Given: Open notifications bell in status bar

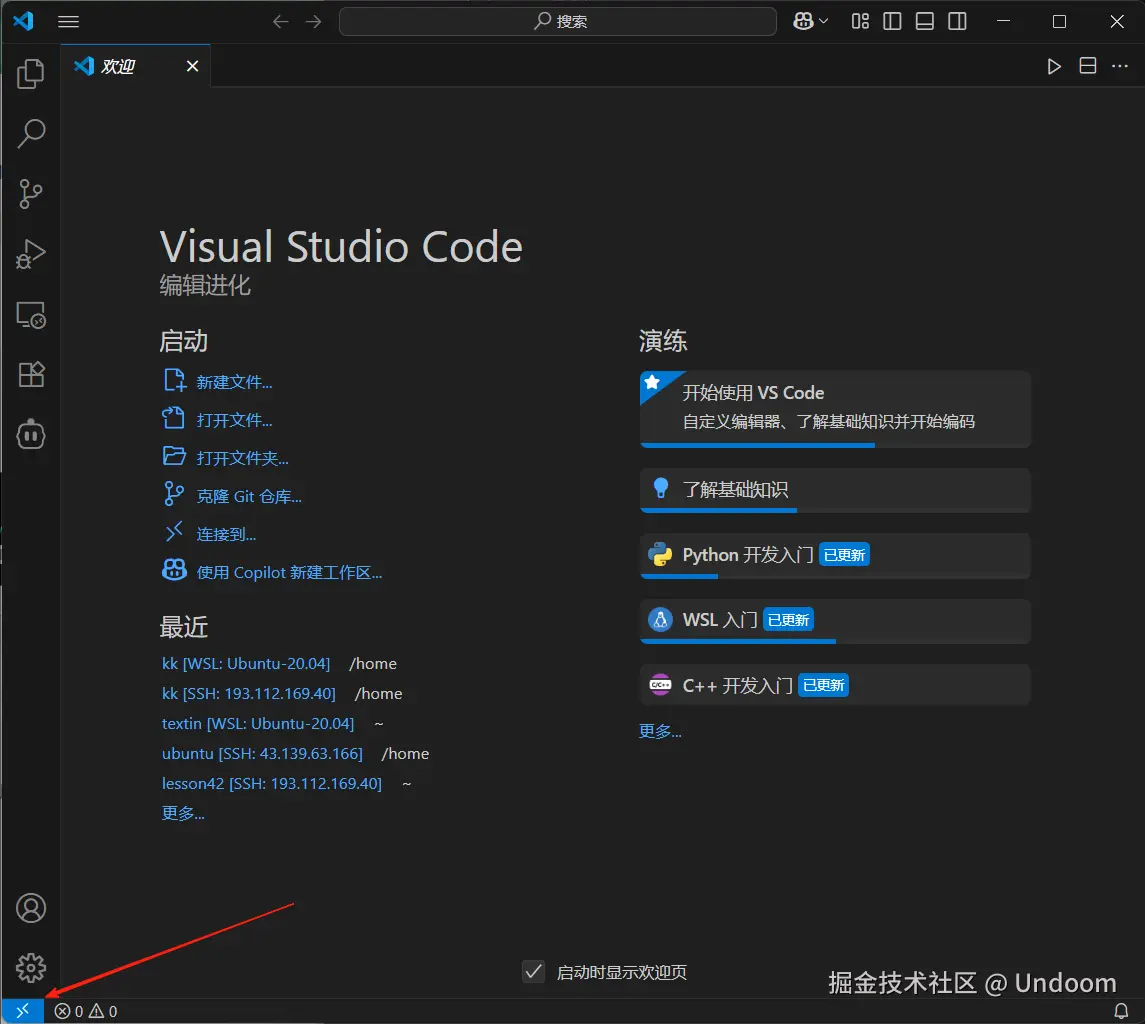Looking at the screenshot, I should pos(1121,1012).
